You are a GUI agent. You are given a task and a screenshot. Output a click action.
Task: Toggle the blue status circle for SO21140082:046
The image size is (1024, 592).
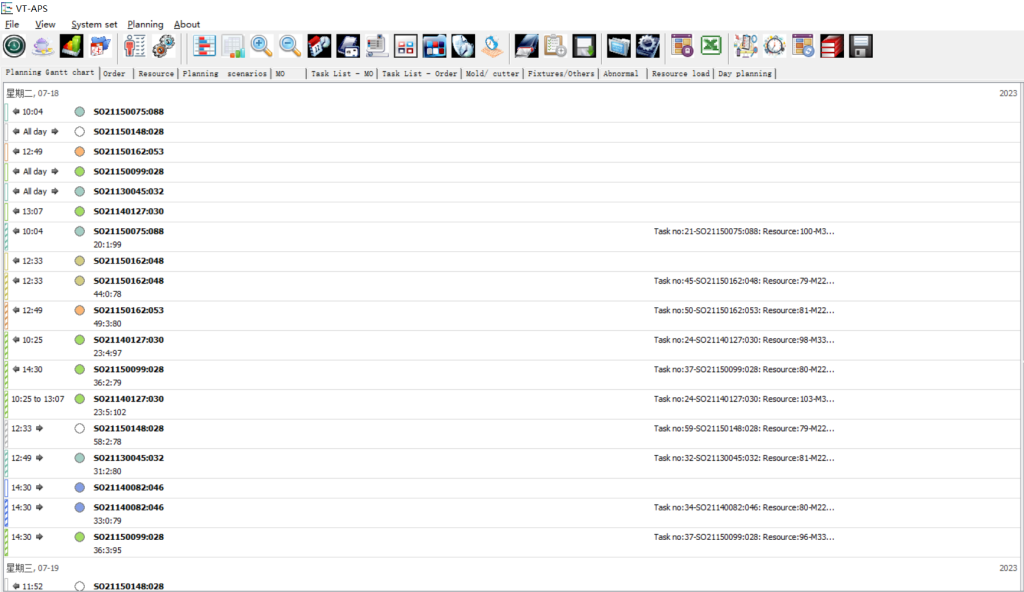click(80, 487)
